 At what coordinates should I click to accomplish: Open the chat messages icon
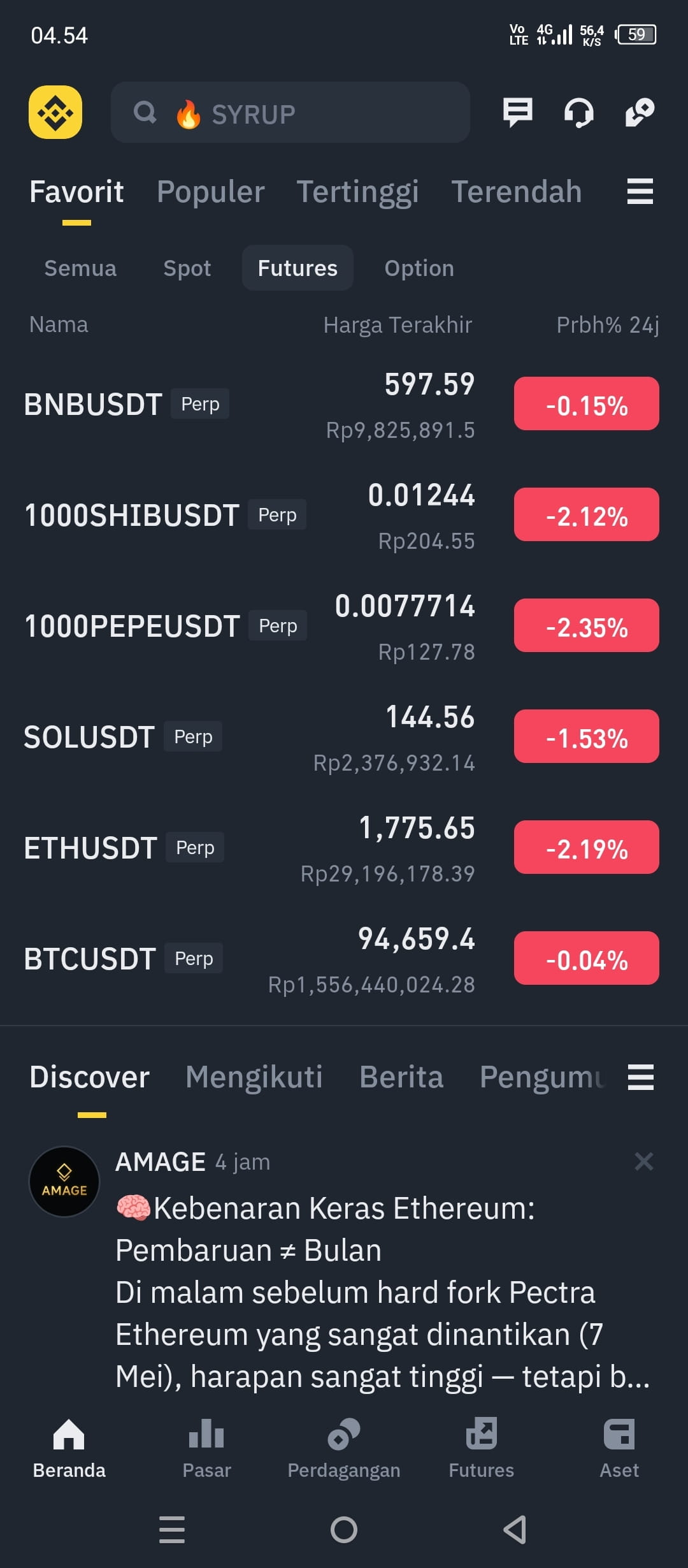point(517,112)
